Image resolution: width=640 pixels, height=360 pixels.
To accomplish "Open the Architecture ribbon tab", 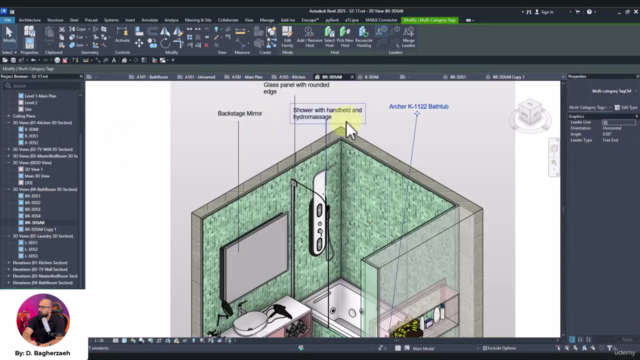I will click(x=29, y=20).
